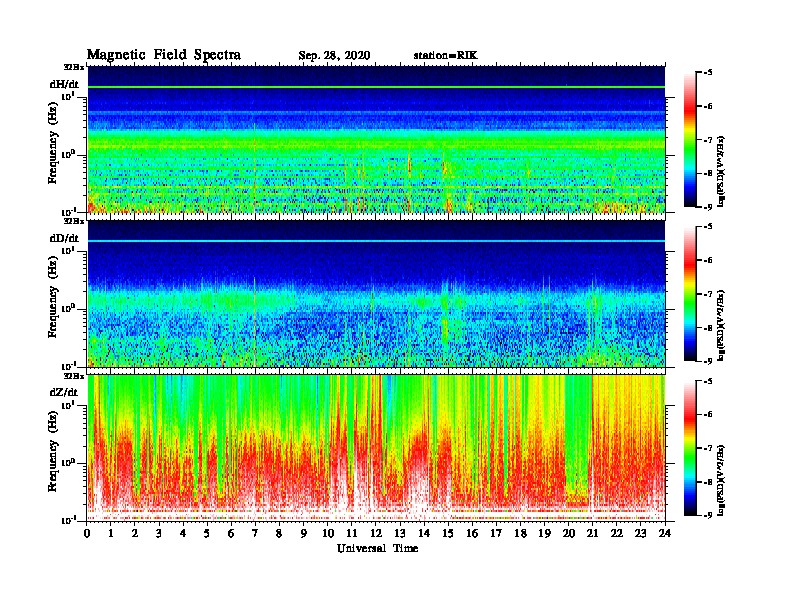Click hour tick label 9 on time axis

point(304,533)
